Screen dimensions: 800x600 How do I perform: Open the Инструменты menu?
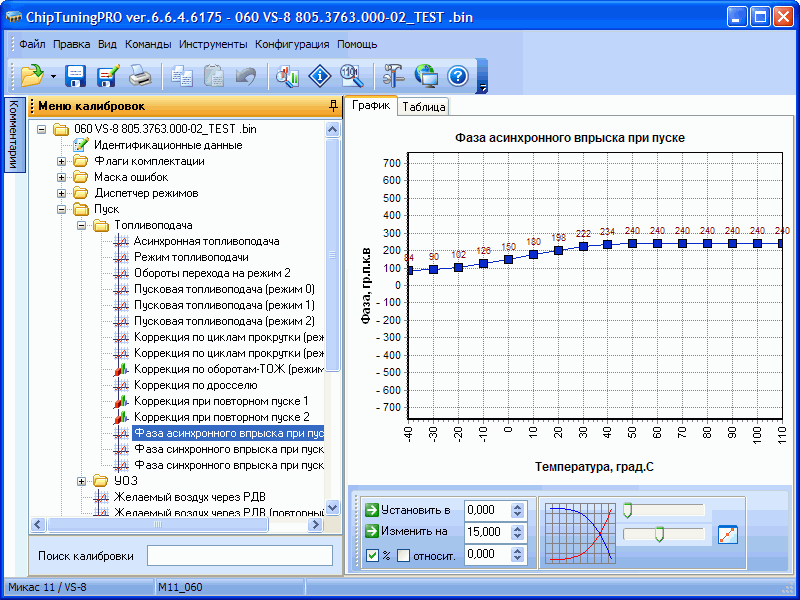(x=213, y=44)
